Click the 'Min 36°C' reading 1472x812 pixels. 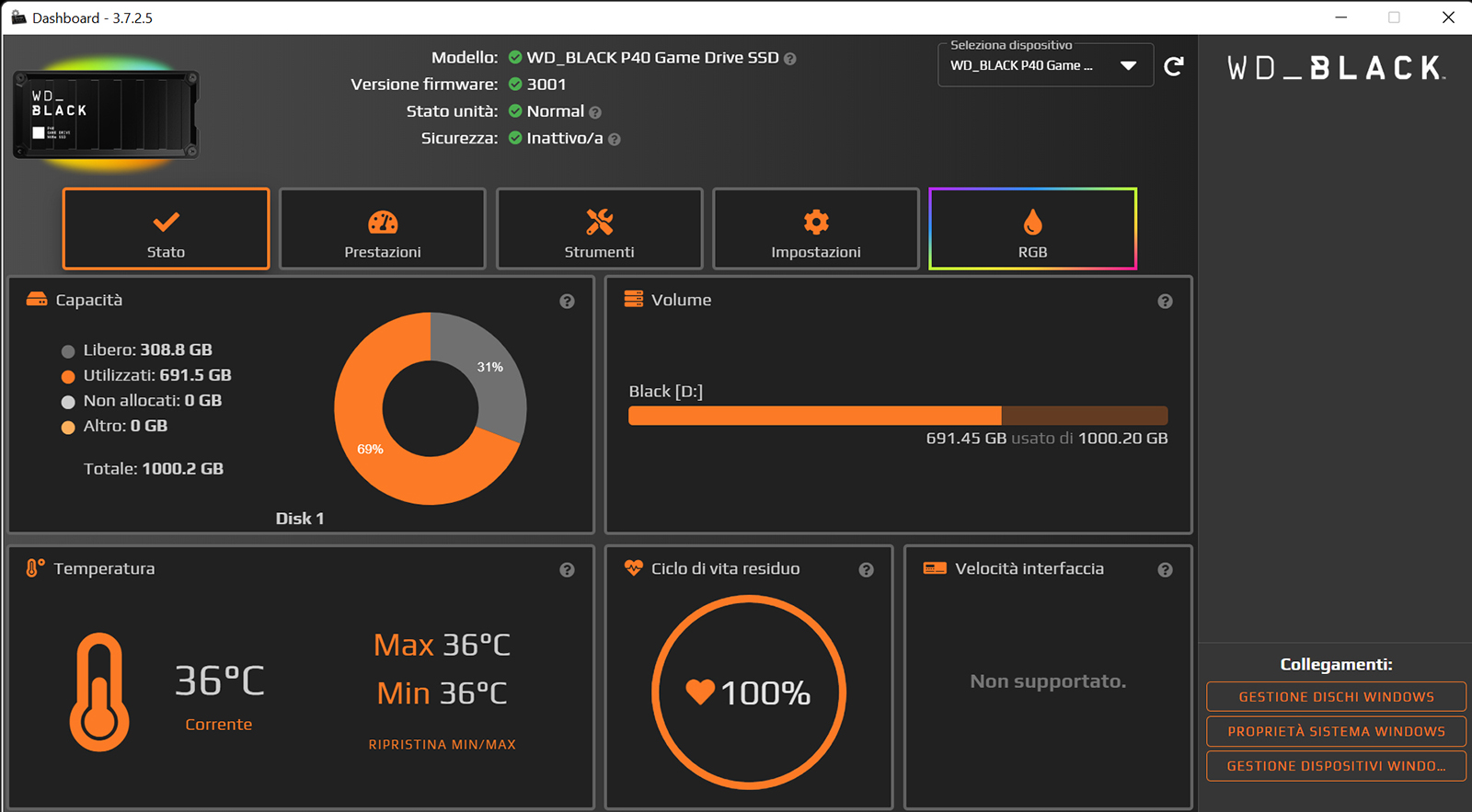tap(442, 693)
